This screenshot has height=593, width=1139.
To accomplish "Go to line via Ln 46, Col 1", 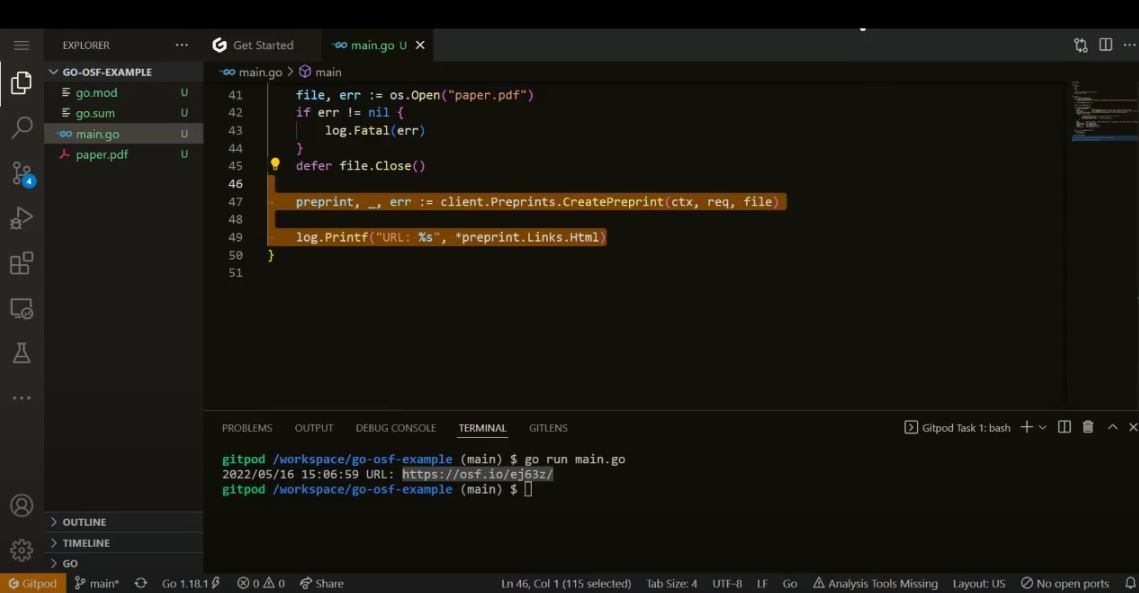I will click(x=566, y=584).
